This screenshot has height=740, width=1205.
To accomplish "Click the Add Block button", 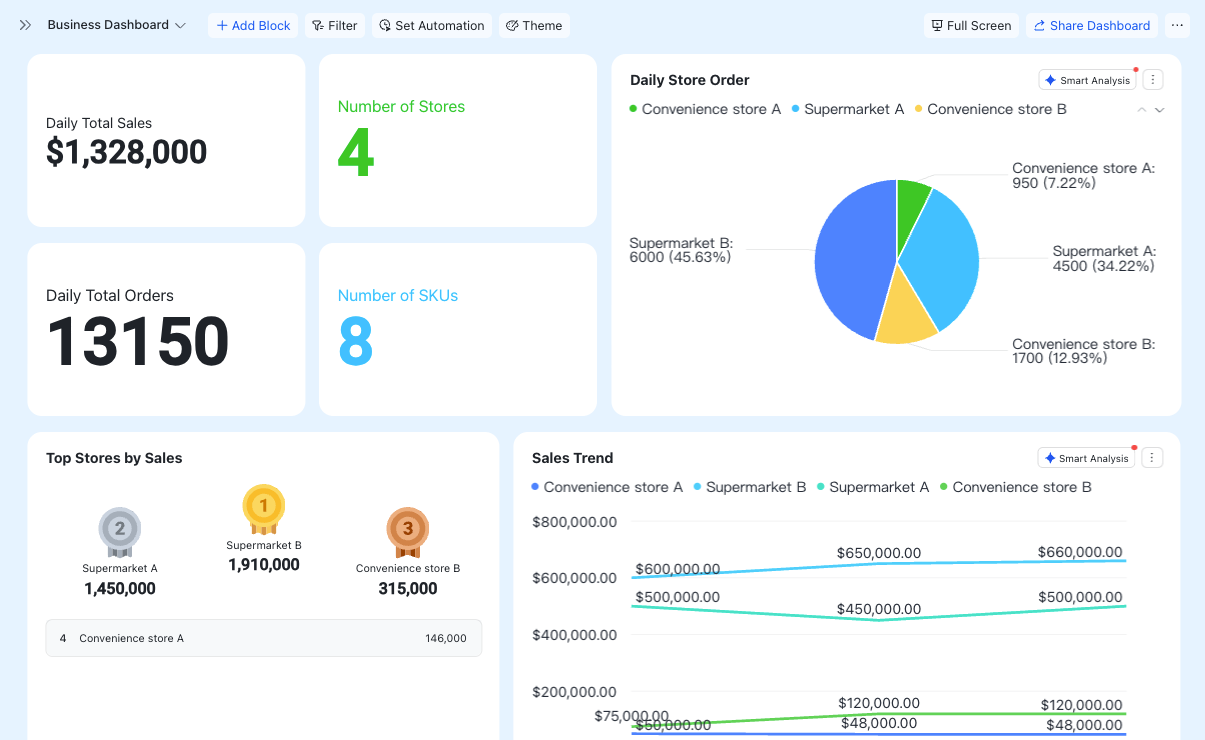I will click(x=253, y=25).
